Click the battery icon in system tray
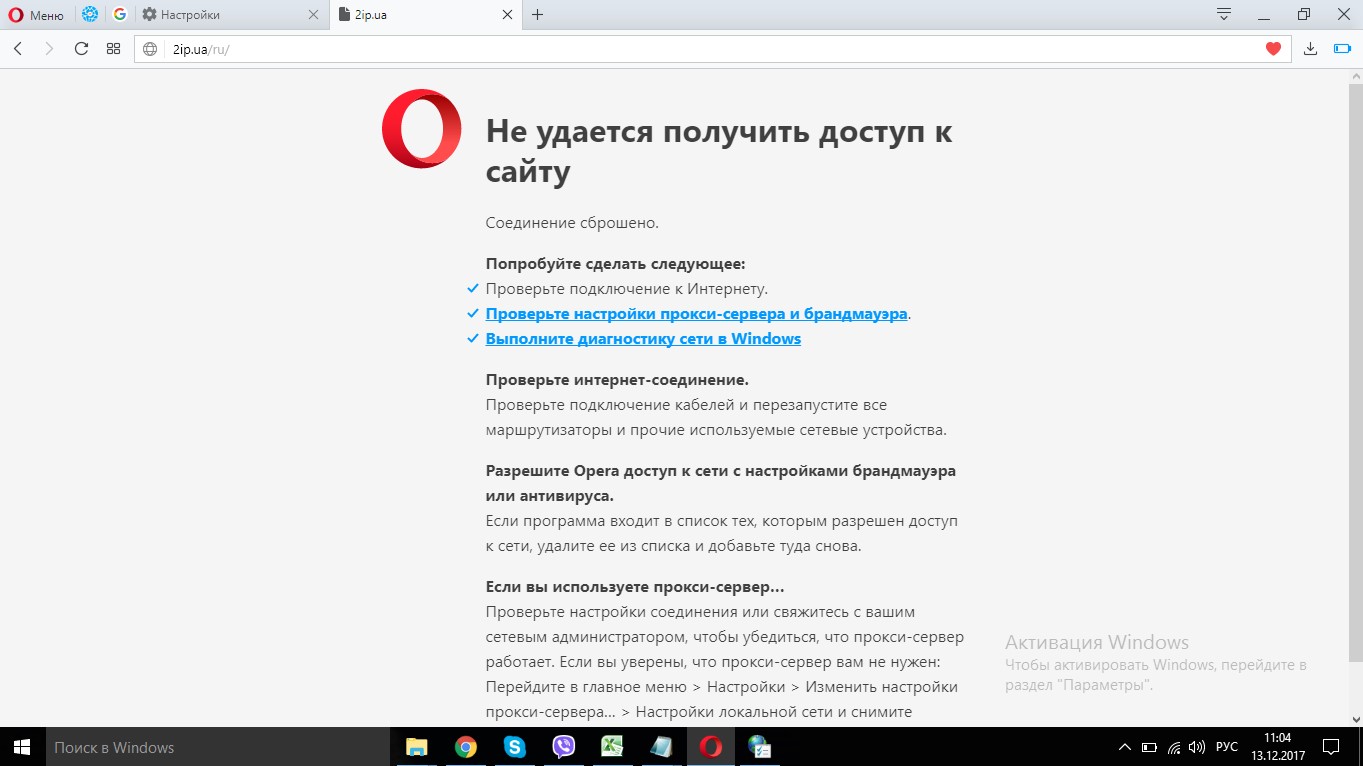Viewport: 1363px width, 766px height. (x=1150, y=747)
